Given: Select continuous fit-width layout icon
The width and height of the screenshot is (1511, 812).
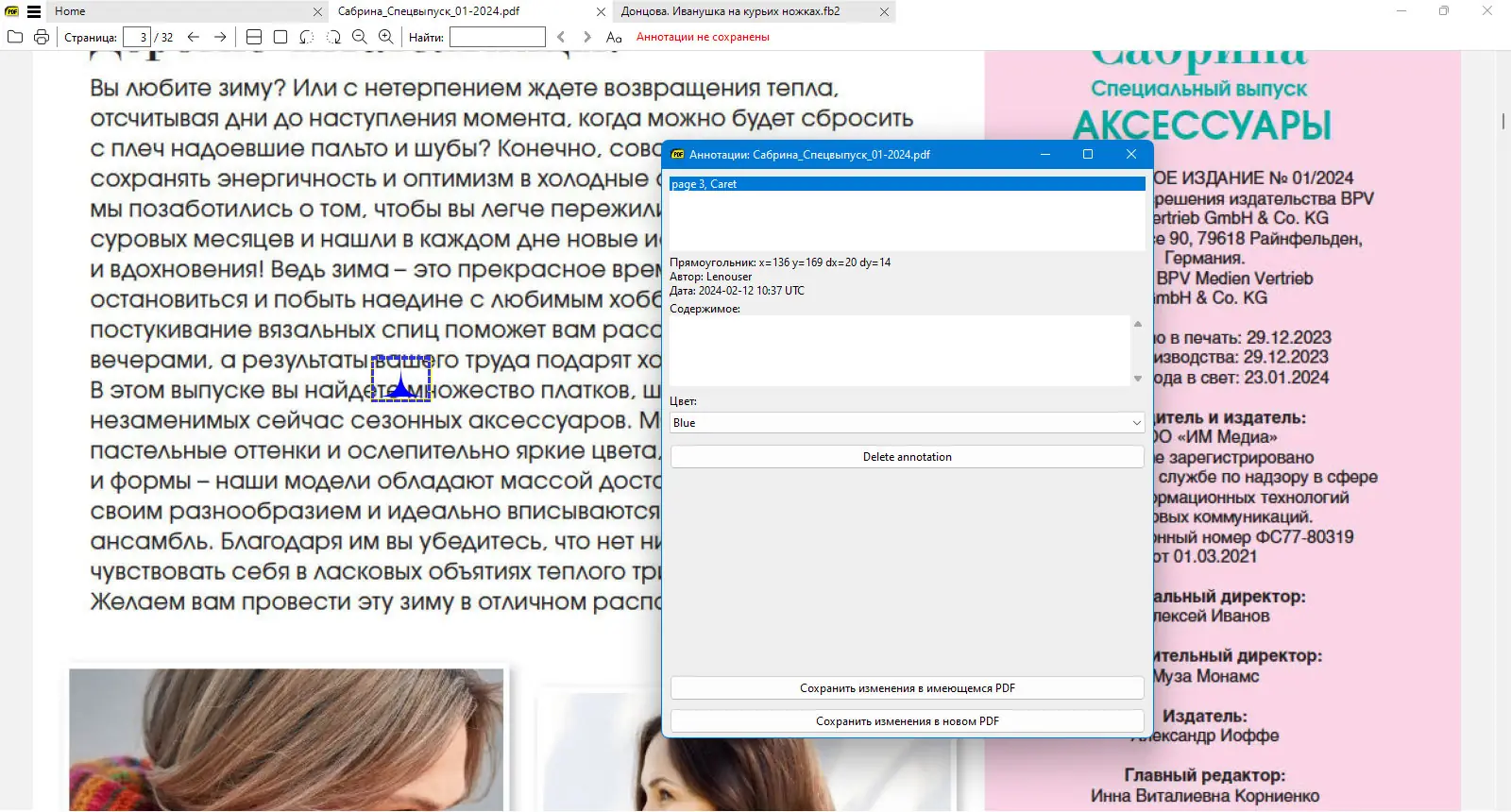Looking at the screenshot, I should (x=254, y=37).
